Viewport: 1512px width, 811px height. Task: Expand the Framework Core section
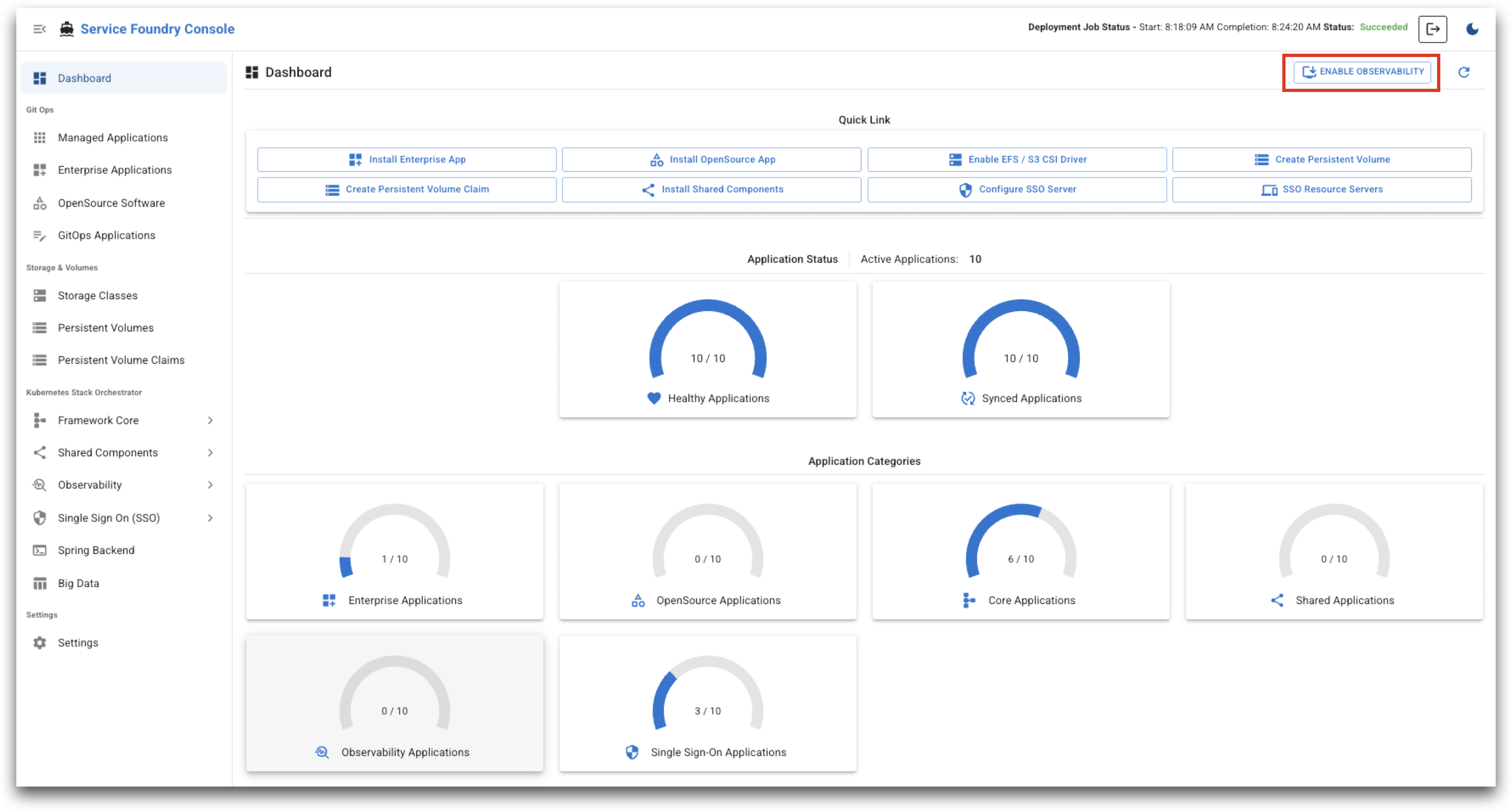point(209,420)
